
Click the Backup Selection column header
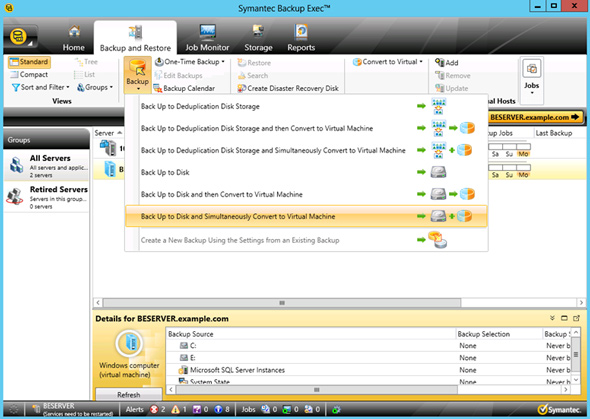click(499, 334)
